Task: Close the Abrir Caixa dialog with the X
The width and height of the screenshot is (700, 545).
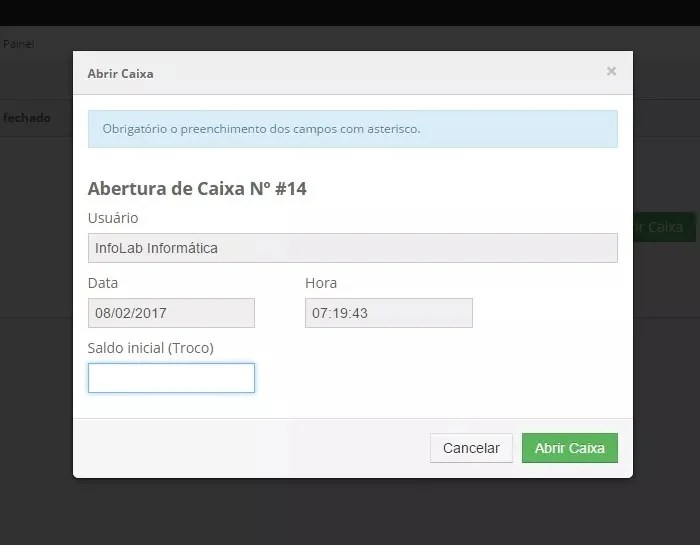Action: pyautogui.click(x=611, y=71)
